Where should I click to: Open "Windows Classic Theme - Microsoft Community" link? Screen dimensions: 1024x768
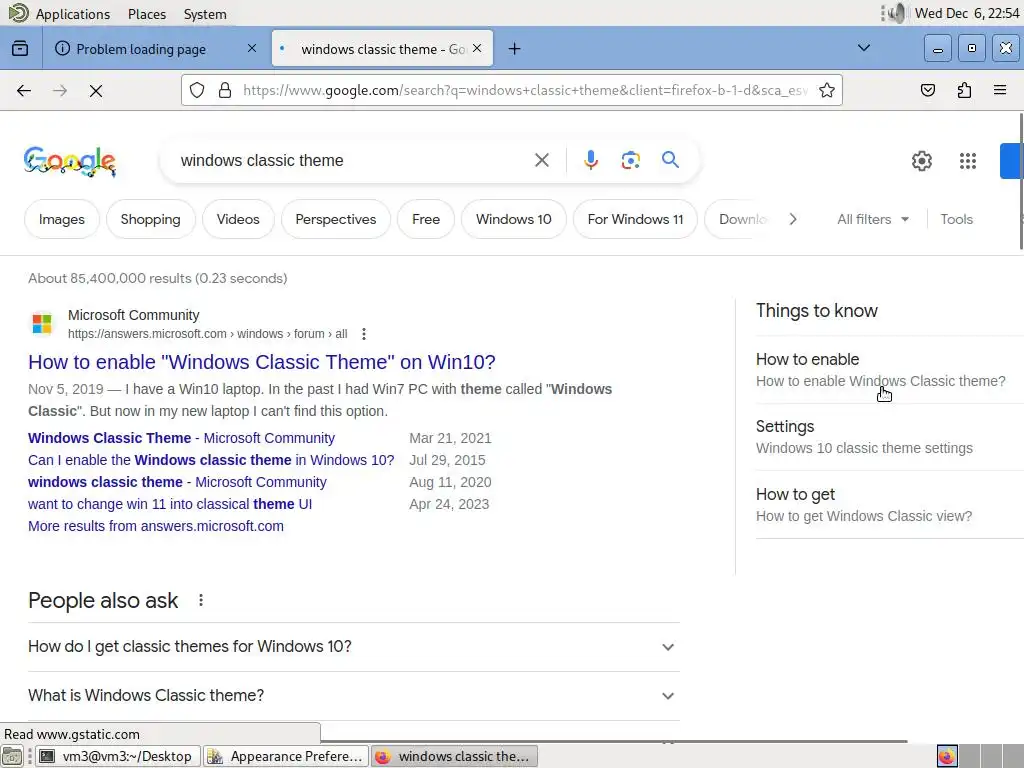tap(181, 438)
